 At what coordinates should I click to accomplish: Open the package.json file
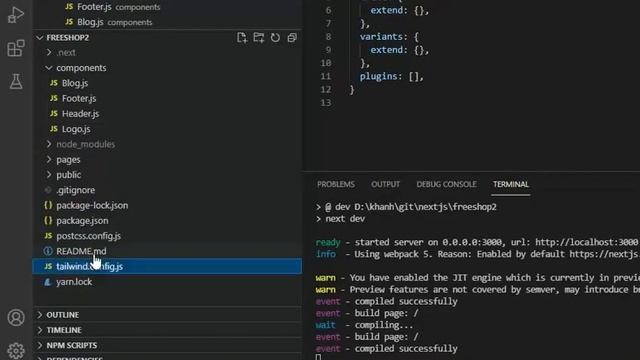tap(82, 220)
